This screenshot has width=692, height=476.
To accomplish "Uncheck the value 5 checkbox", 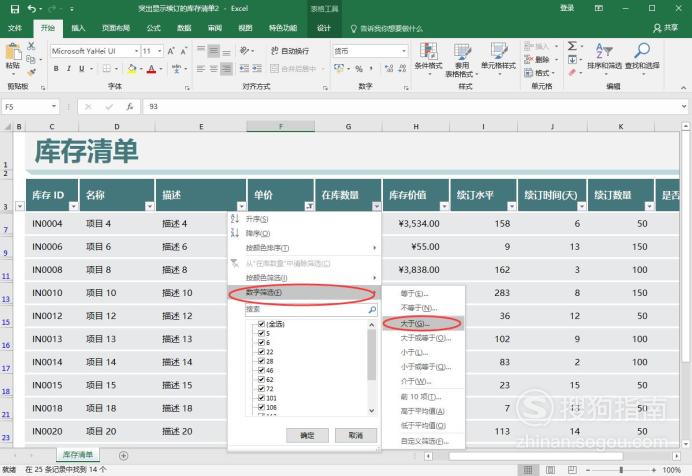I will pyautogui.click(x=261, y=333).
